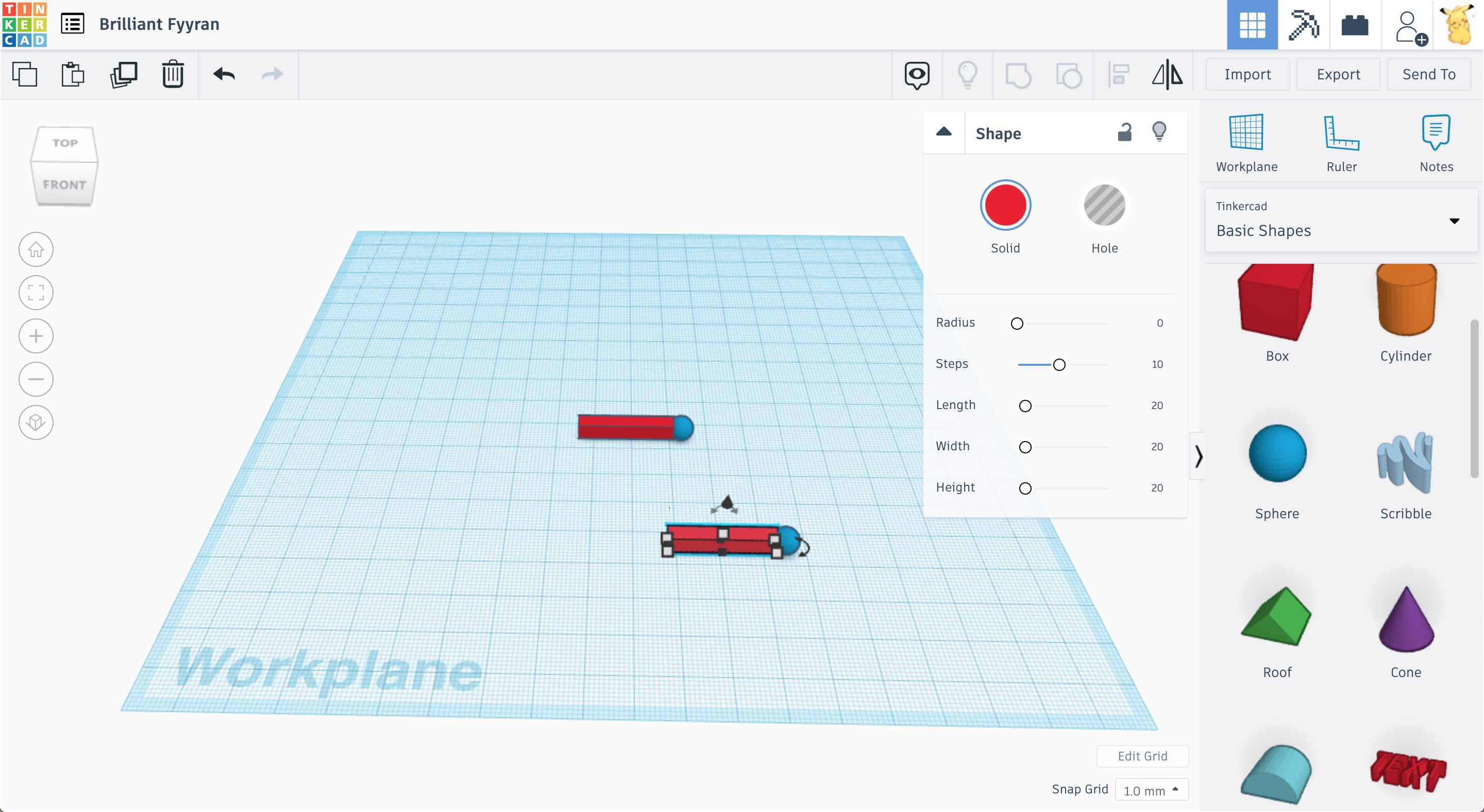Toggle lock editing in Shape panel
The image size is (1484, 812).
pyautogui.click(x=1124, y=132)
